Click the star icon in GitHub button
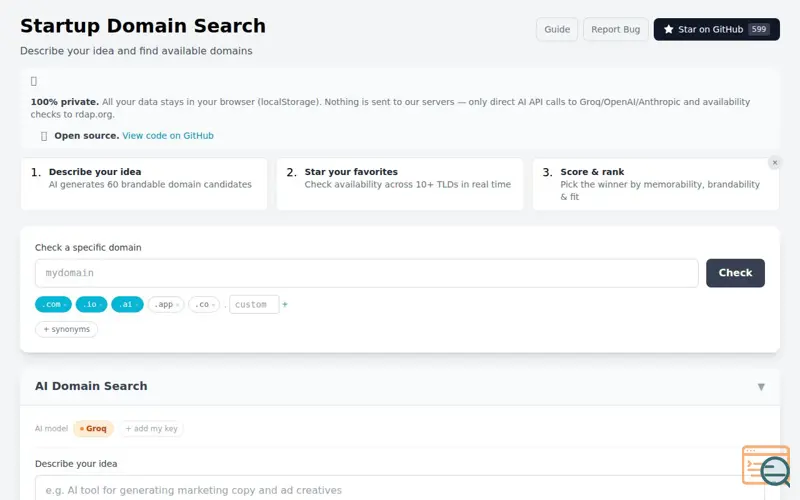 point(668,30)
